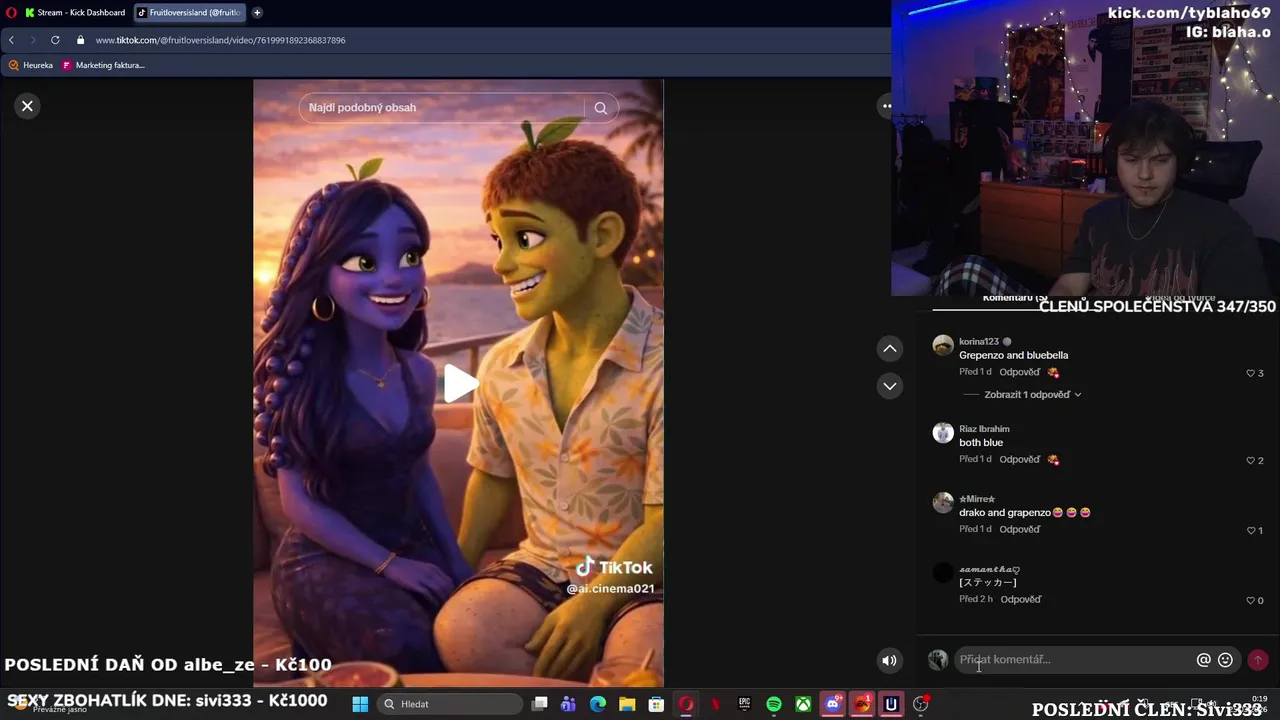Like ☆Mirre☆'s comment
The width and height of the screenshot is (1280, 720).
pyautogui.click(x=1250, y=530)
